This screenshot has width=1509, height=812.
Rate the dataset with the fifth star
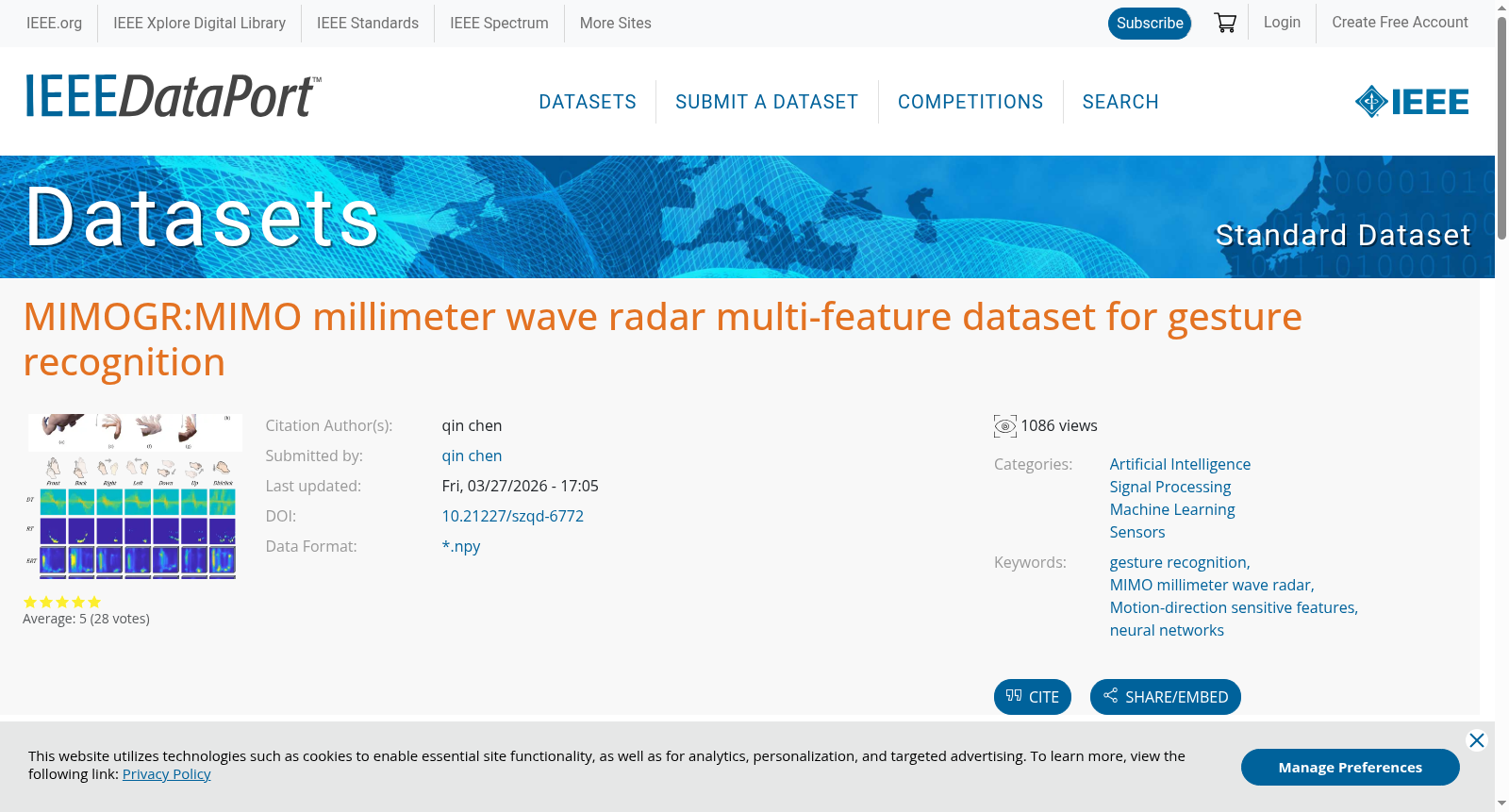tap(94, 602)
